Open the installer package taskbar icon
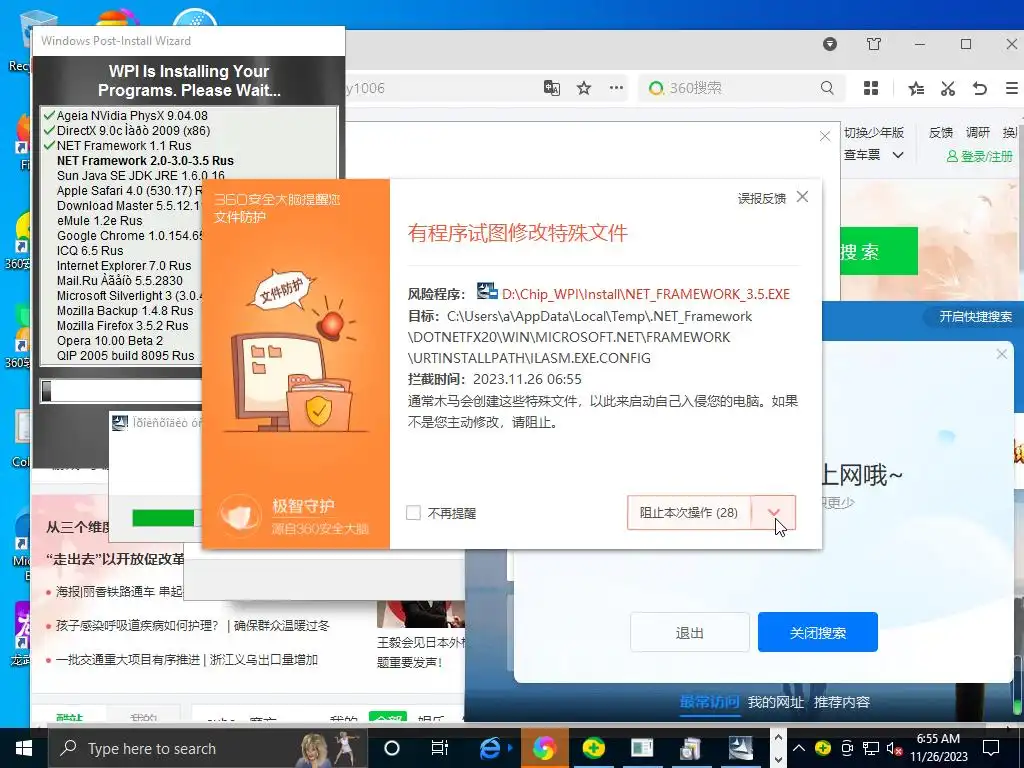The image size is (1024, 768). (691, 748)
